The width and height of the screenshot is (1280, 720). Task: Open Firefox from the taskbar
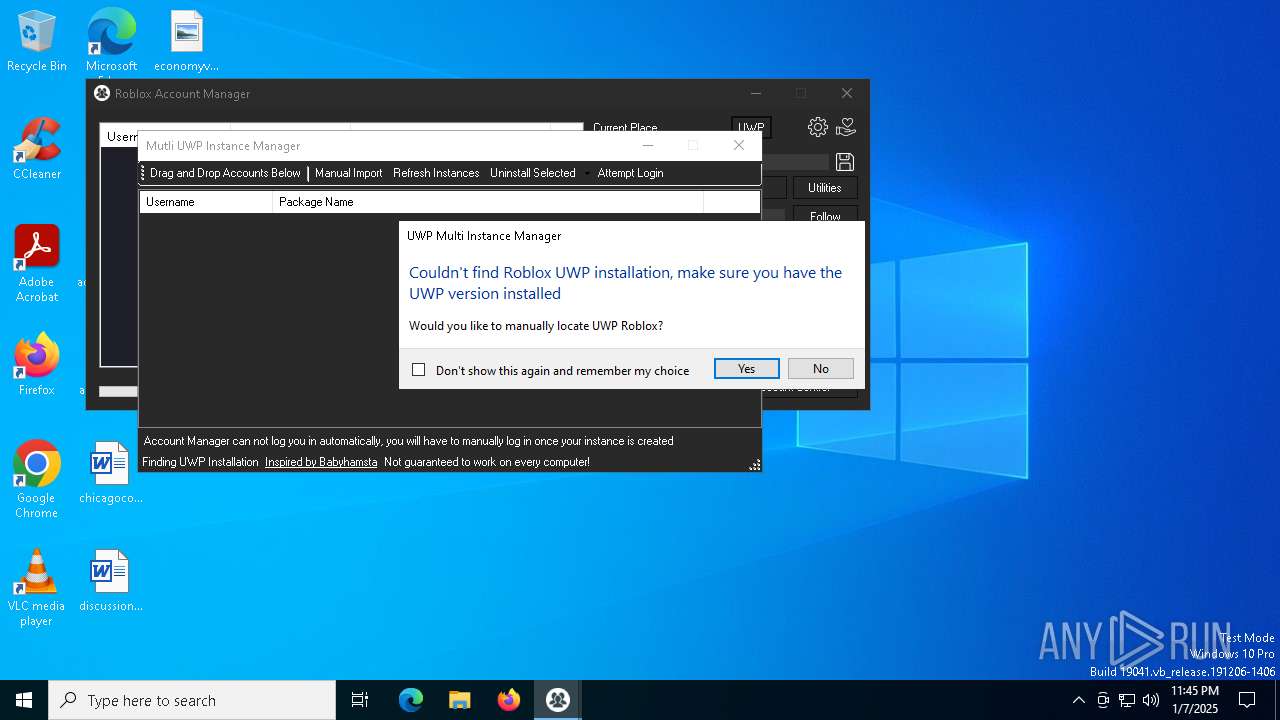click(x=509, y=700)
